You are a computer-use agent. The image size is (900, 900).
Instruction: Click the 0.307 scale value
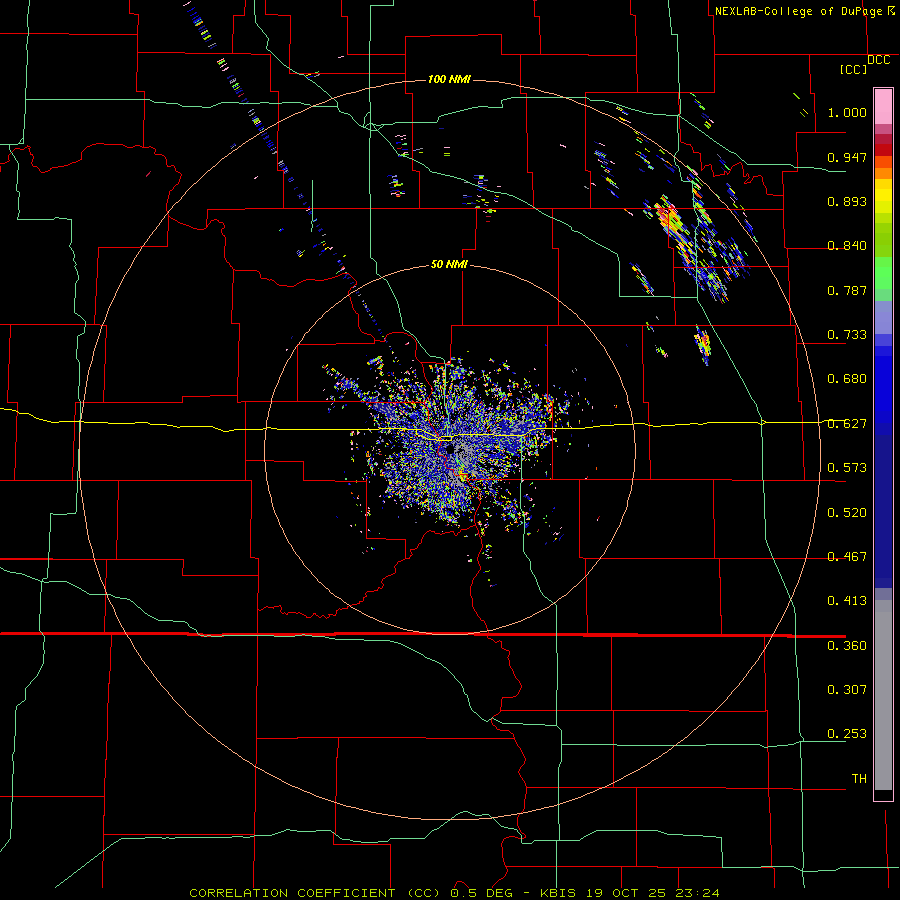[x=847, y=689]
